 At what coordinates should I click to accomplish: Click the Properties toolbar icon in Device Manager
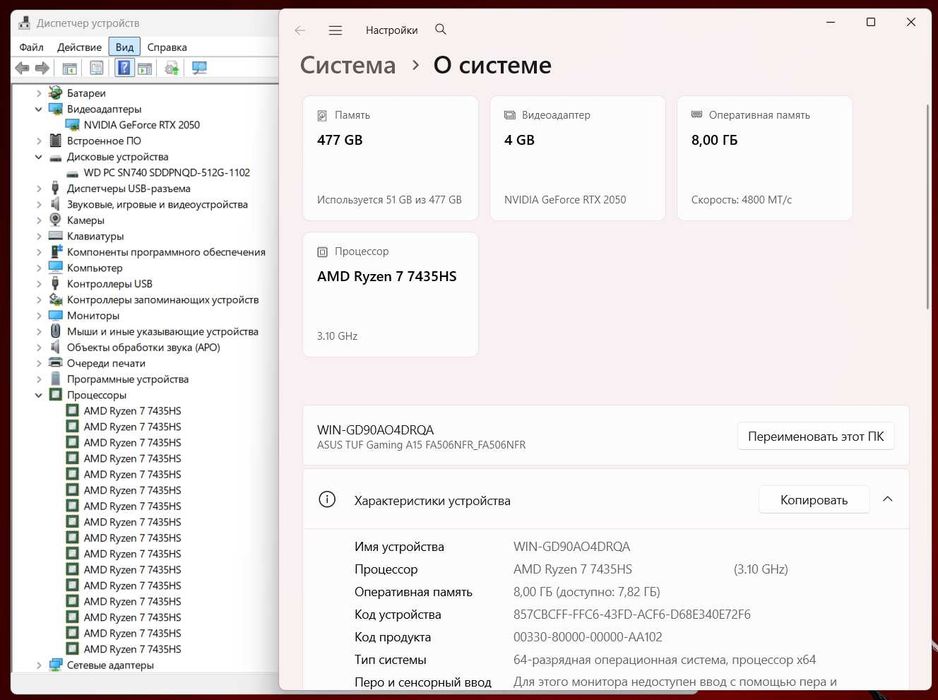pos(96,68)
